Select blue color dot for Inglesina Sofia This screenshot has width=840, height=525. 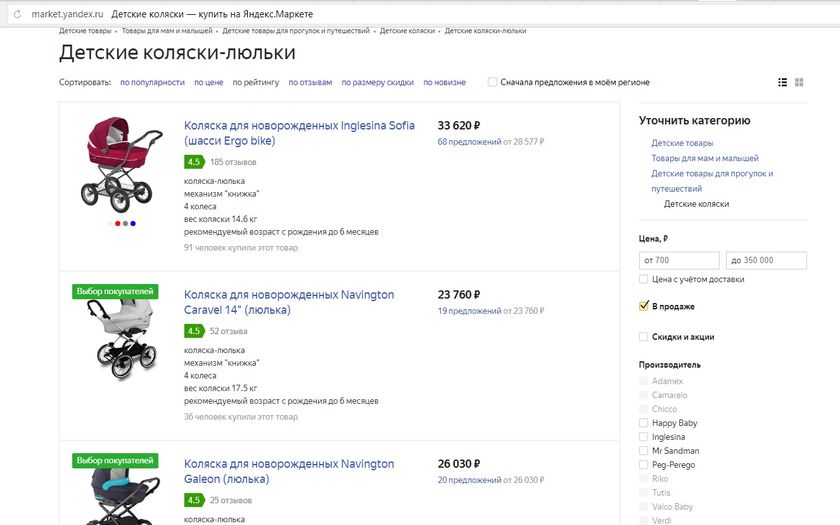click(x=133, y=223)
